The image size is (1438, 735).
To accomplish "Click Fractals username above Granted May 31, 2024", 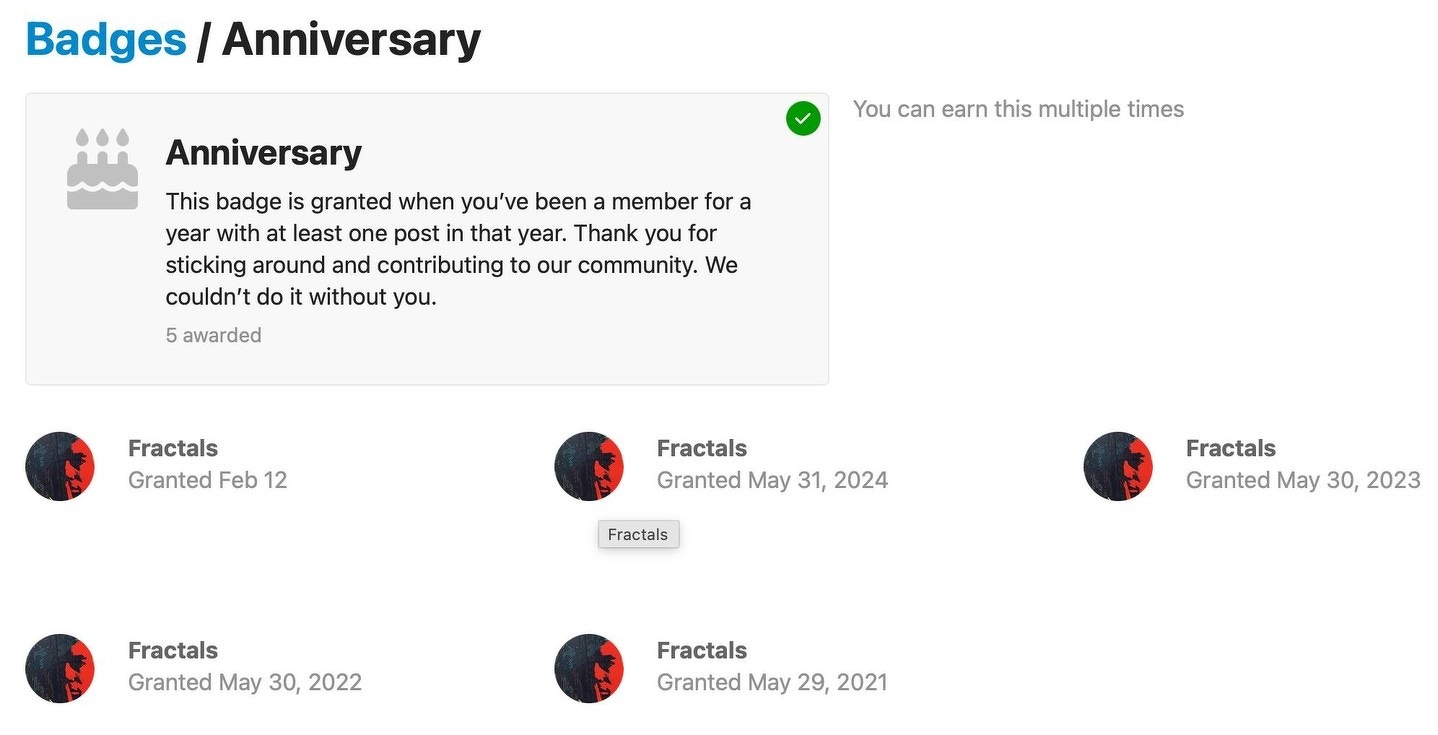I will point(702,449).
